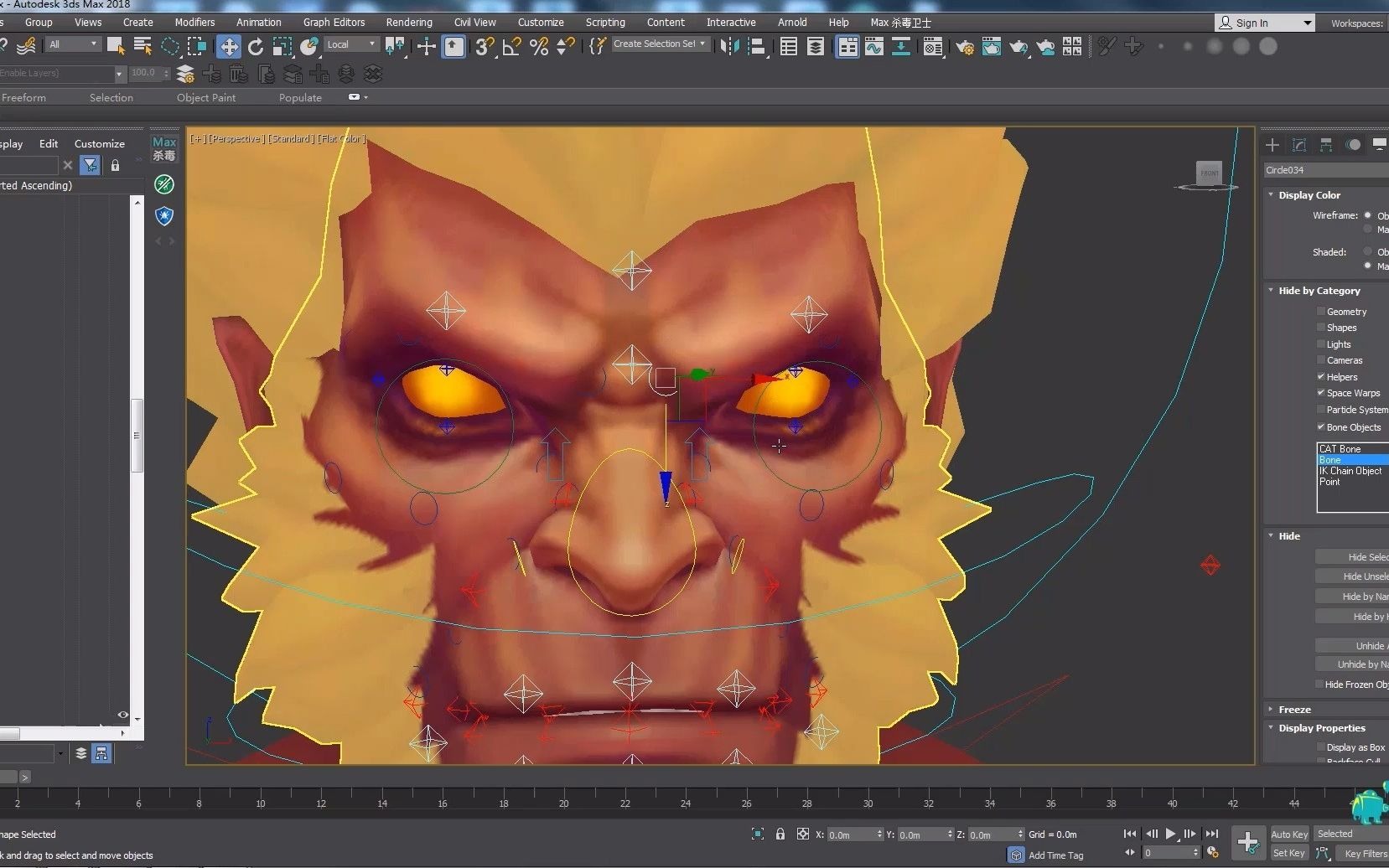Toggle Percent Snap button
The width and height of the screenshot is (1389, 868).
(x=539, y=46)
